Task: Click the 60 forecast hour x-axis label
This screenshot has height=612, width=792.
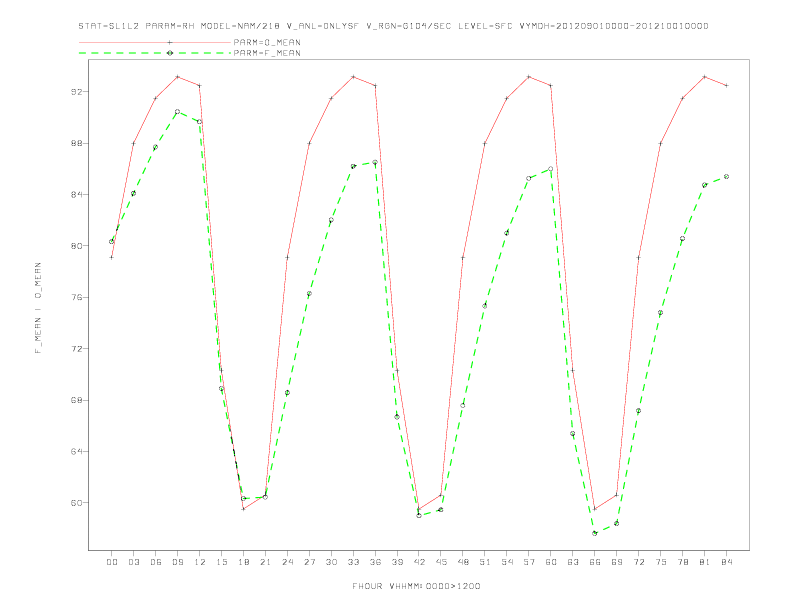Action: (551, 562)
